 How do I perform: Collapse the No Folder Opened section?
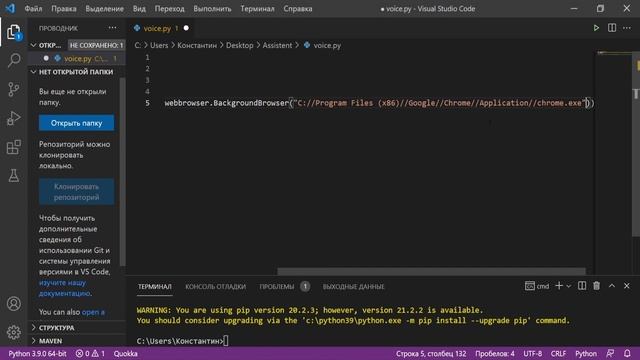tap(33, 72)
